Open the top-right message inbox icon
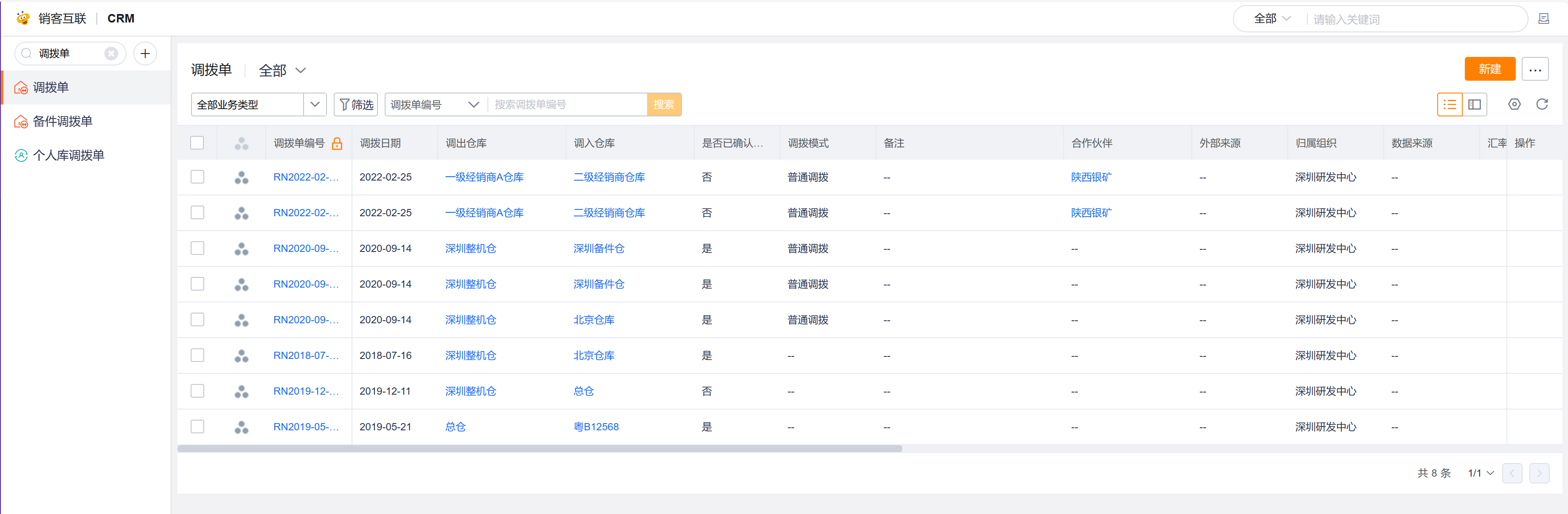 click(1544, 19)
